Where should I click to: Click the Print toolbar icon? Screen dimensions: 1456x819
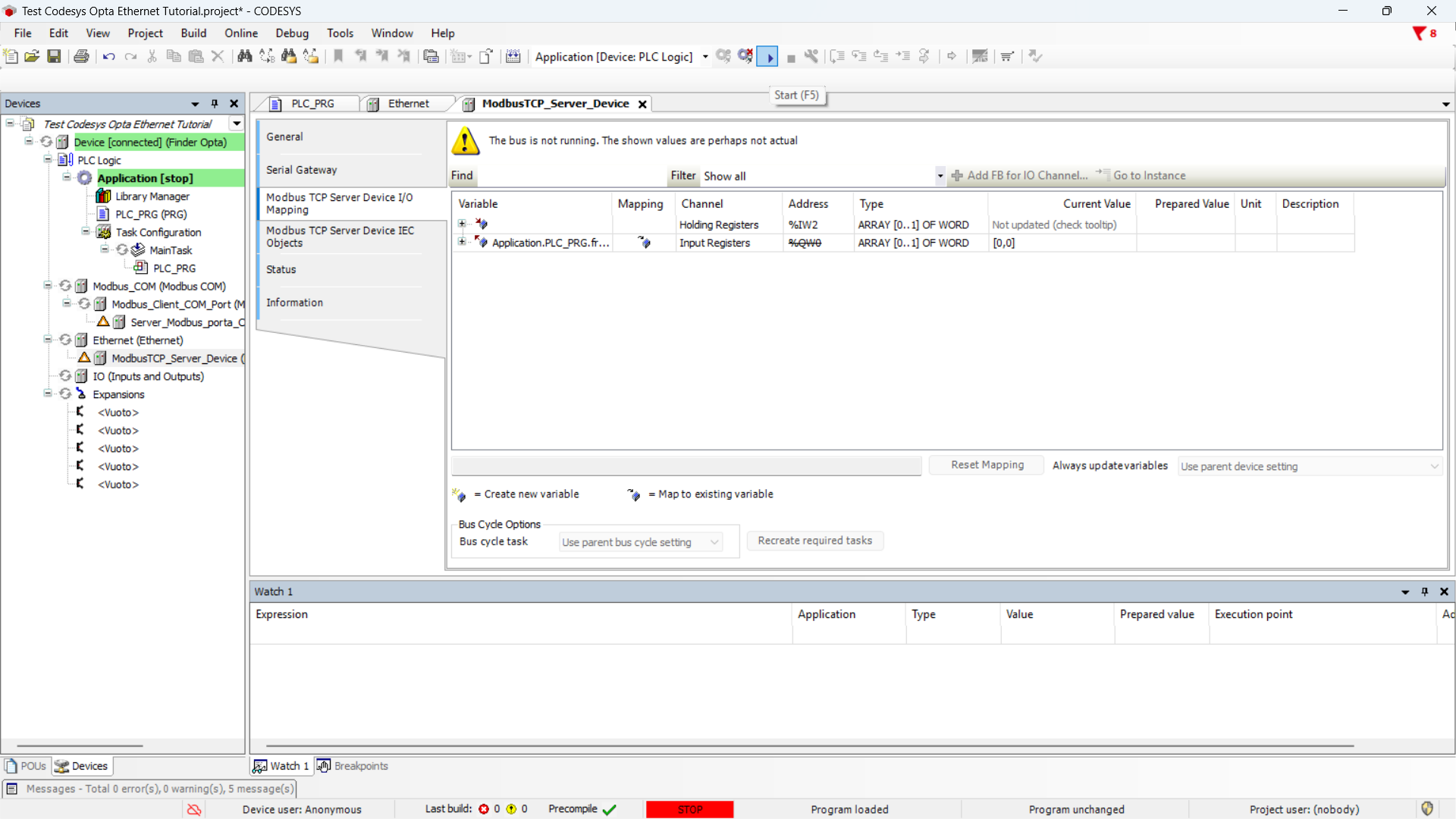point(81,56)
